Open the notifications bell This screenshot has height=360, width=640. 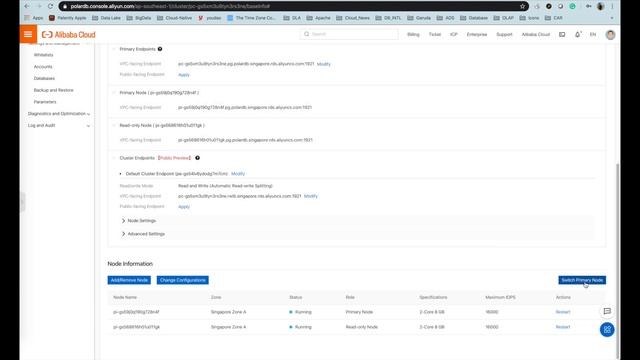(578, 35)
